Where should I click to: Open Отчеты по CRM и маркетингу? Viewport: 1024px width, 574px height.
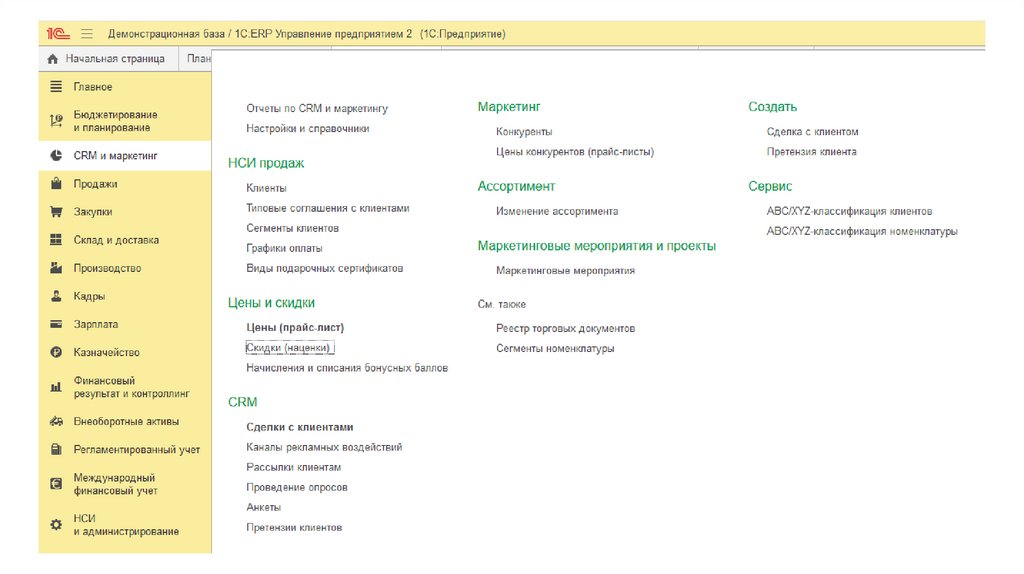(317, 108)
